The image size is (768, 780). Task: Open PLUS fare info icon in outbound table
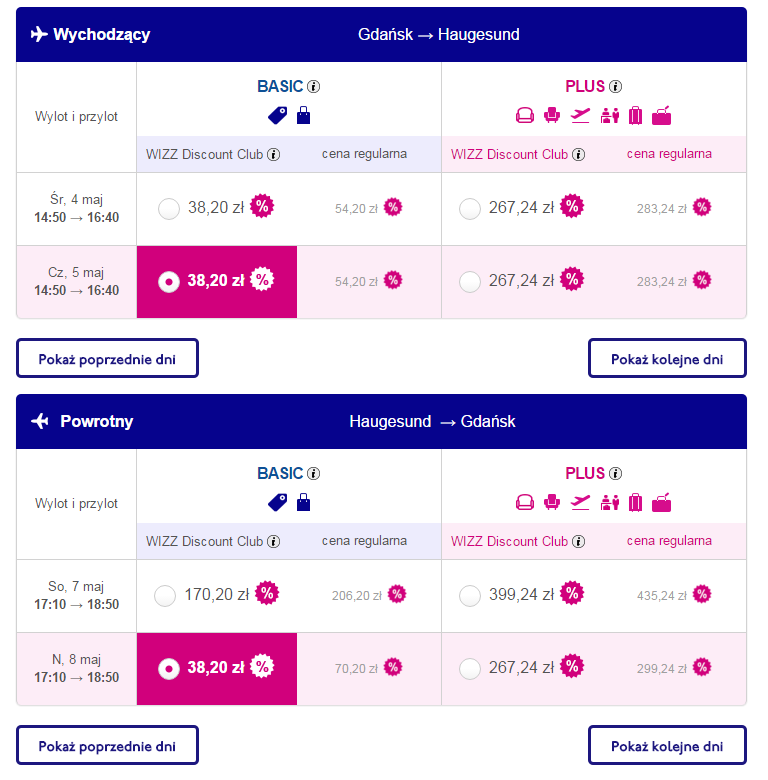(x=615, y=87)
